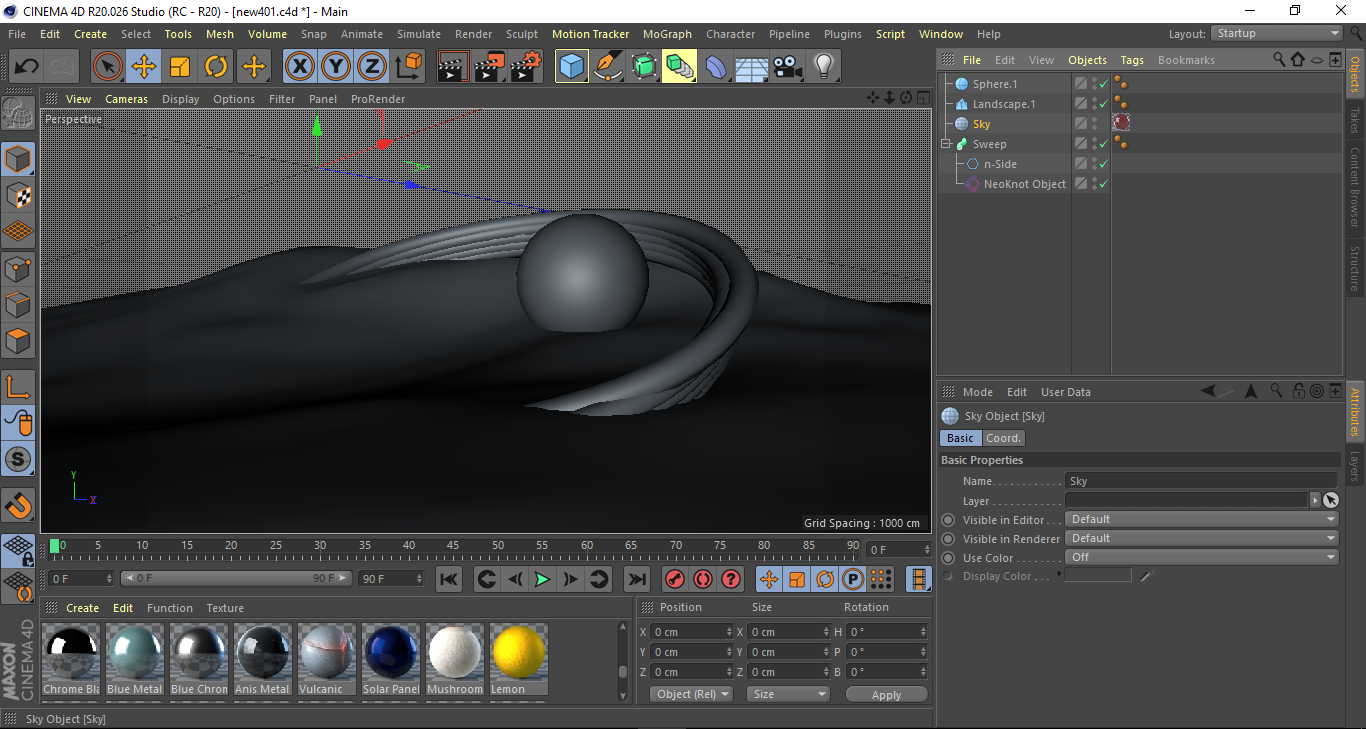This screenshot has height=729, width=1366.
Task: Open the Size mode dropdown
Action: (789, 694)
